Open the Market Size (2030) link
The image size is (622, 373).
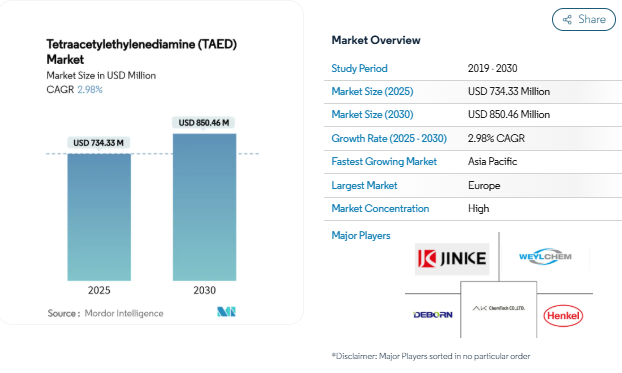tap(372, 114)
